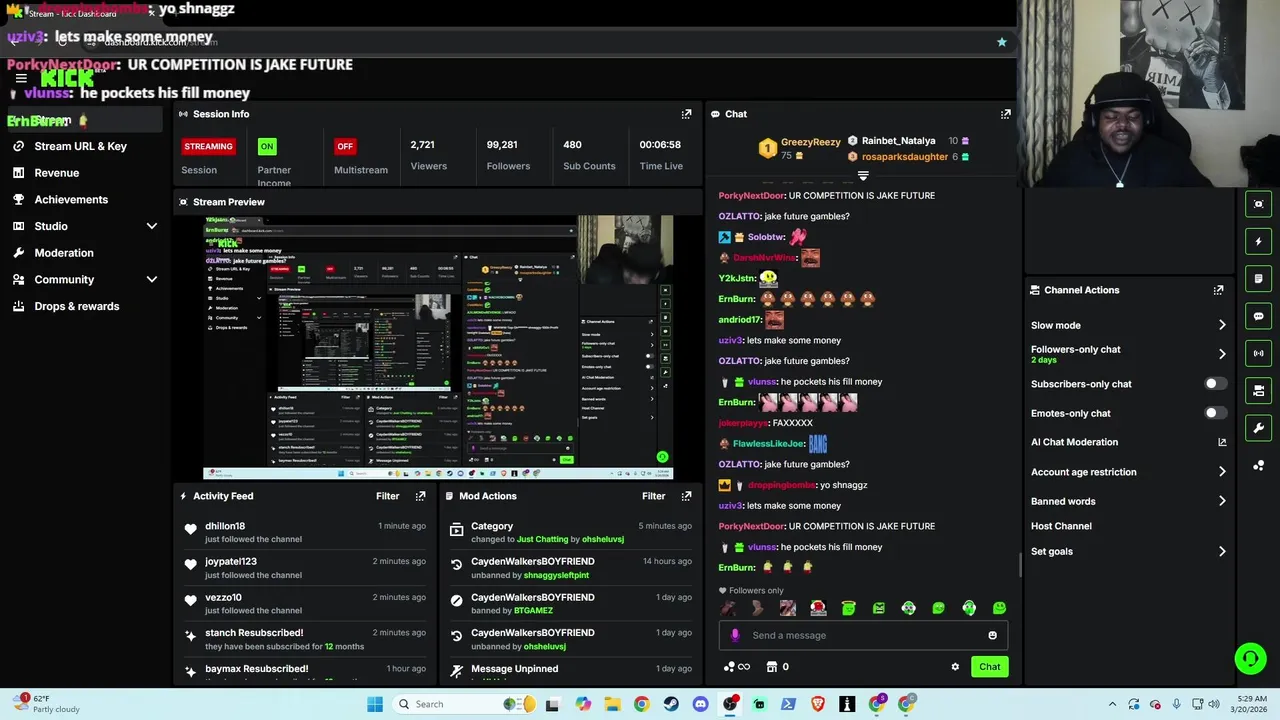Open the green headset support button
This screenshot has width=1280, height=720.
tap(1250, 658)
